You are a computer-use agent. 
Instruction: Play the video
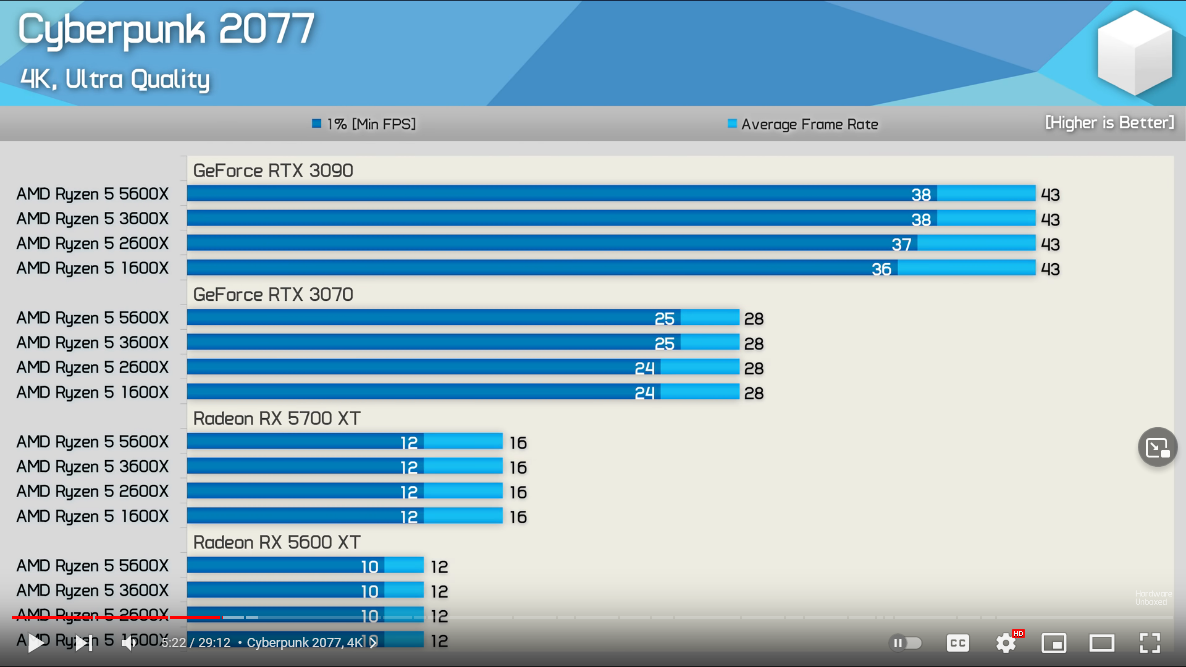point(36,643)
